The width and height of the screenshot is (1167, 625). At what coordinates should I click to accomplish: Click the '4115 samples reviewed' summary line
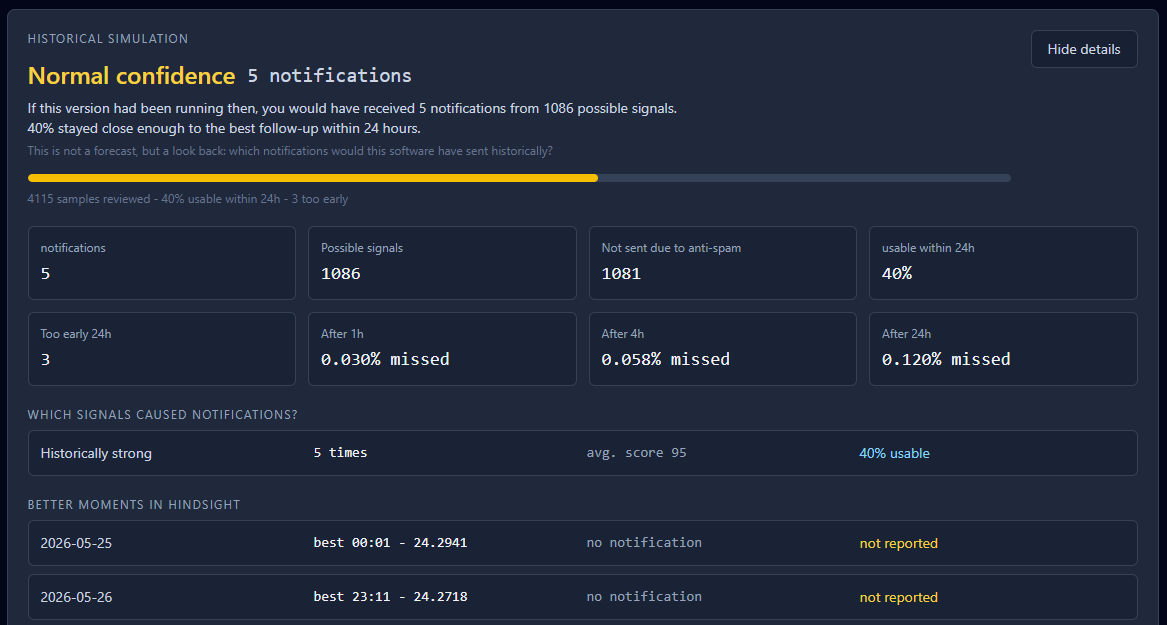188,199
